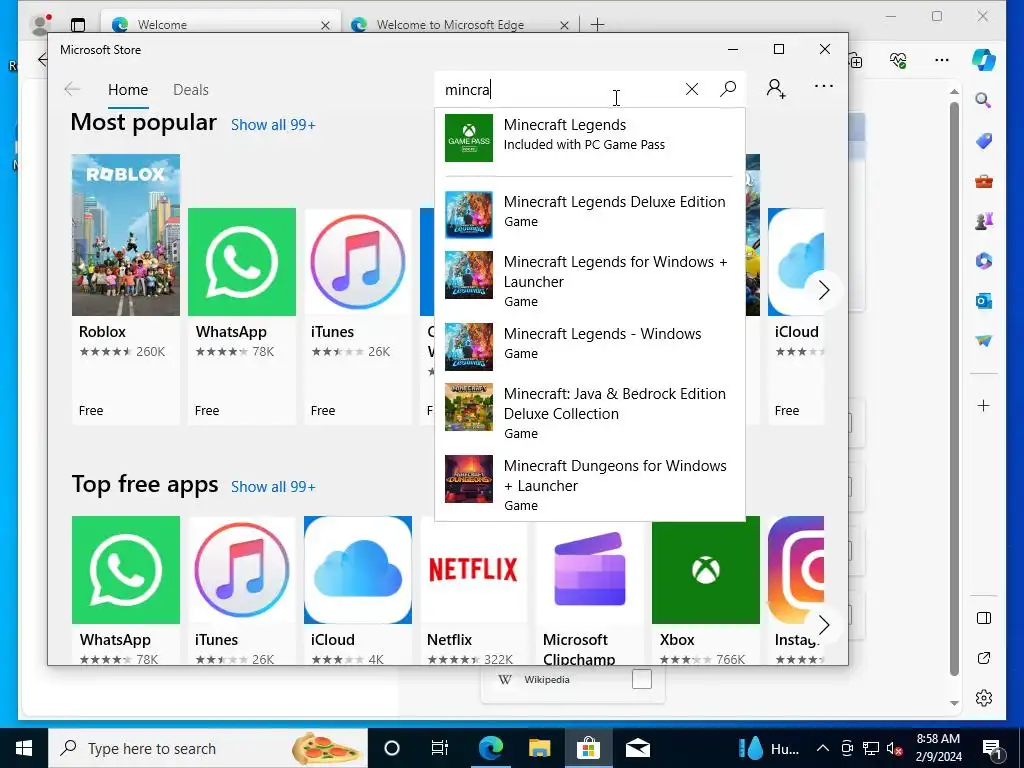Click the Store back arrow button
Screen dimensions: 1024x768
pyautogui.click(x=72, y=89)
